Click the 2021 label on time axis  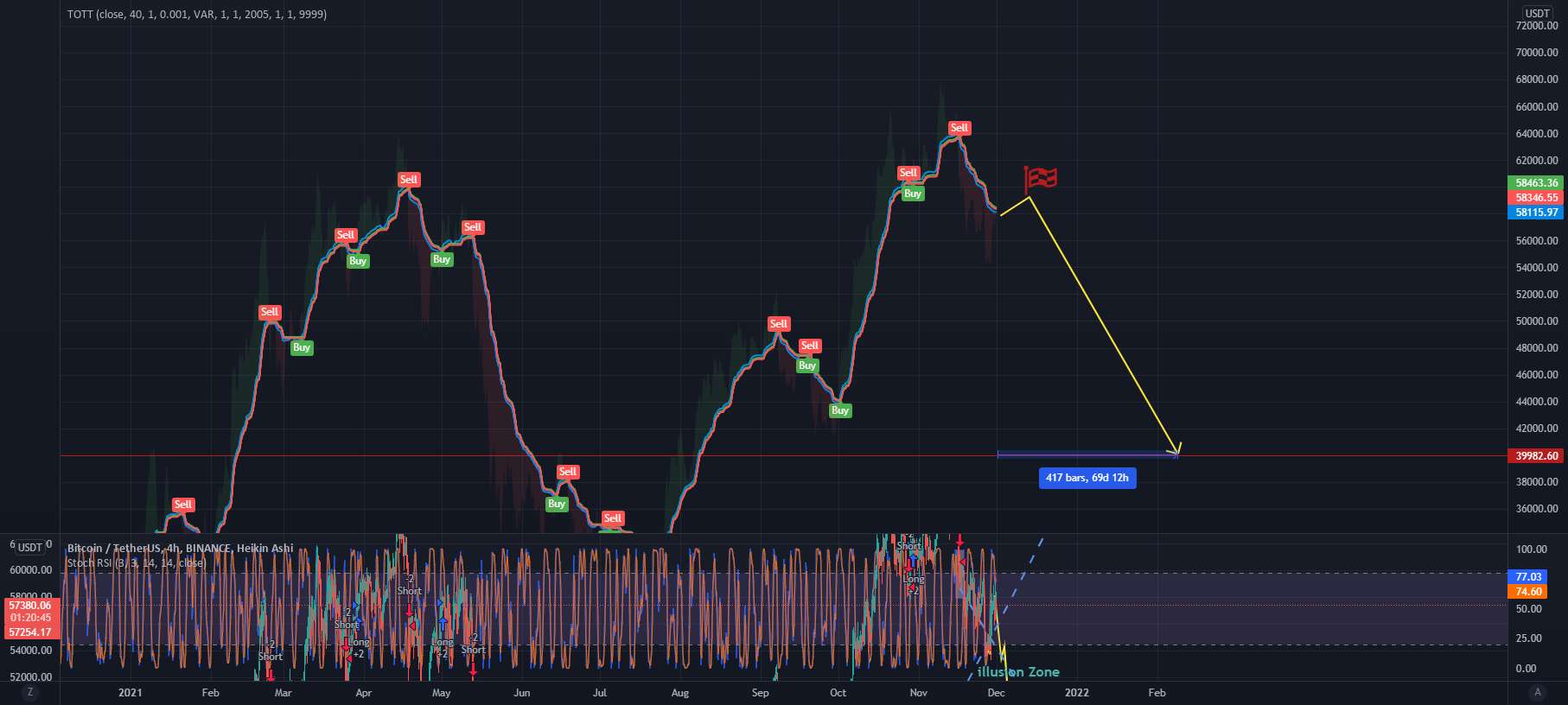coord(131,693)
